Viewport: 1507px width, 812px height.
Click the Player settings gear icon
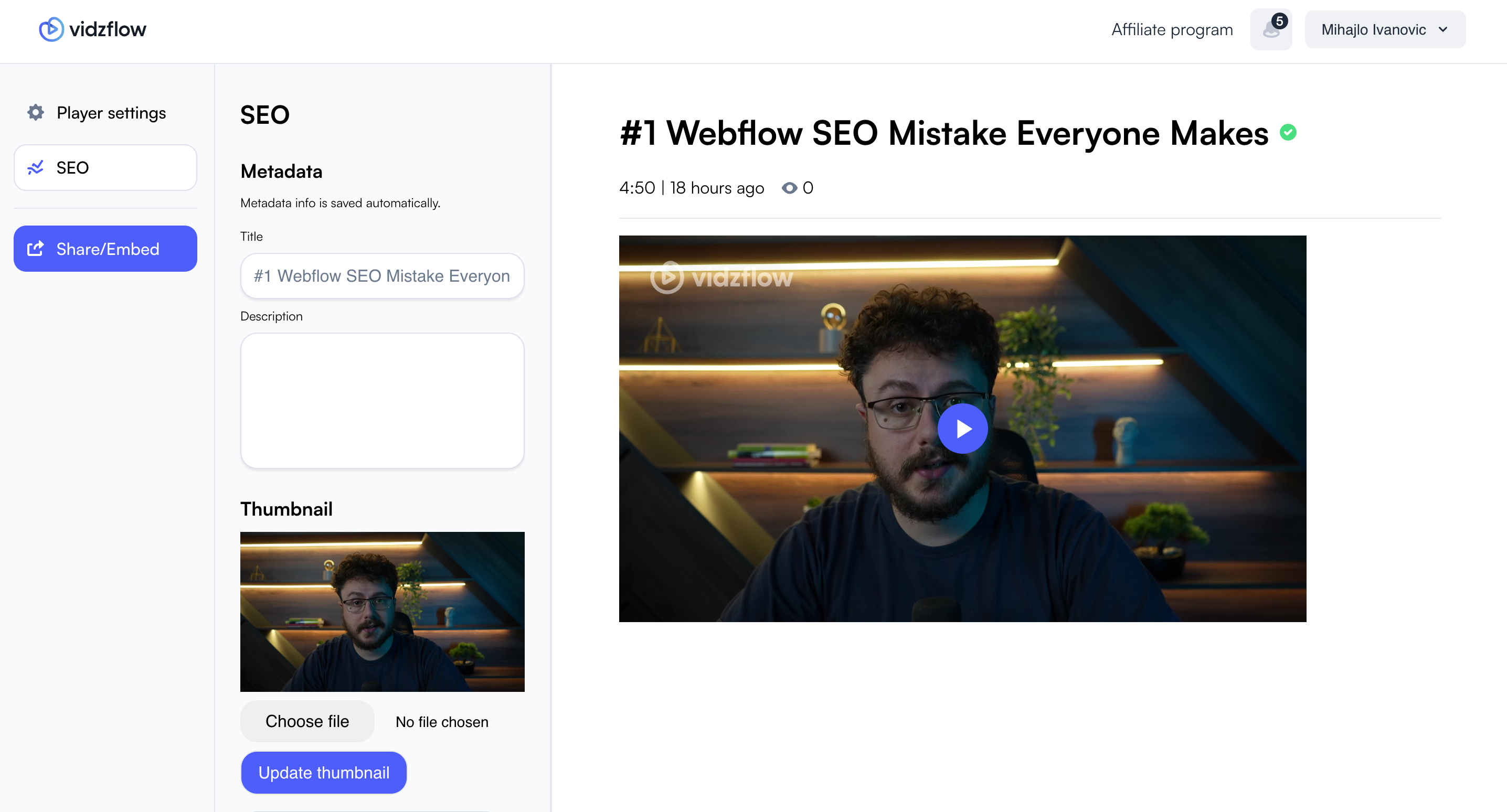click(35, 112)
